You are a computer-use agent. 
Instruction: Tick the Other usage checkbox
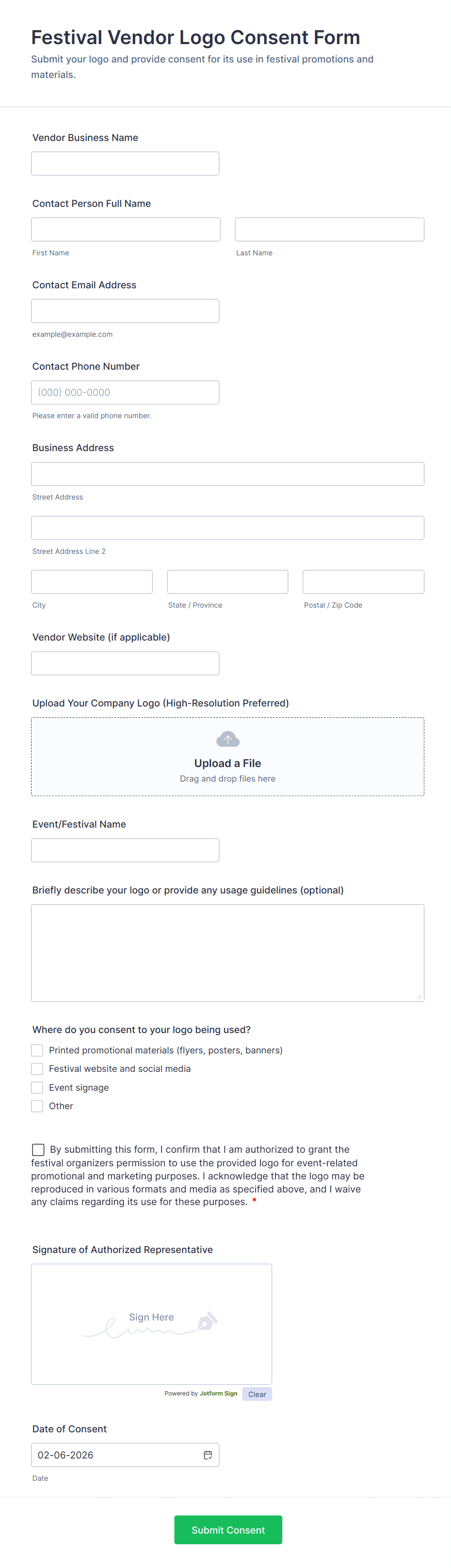pos(37,1106)
